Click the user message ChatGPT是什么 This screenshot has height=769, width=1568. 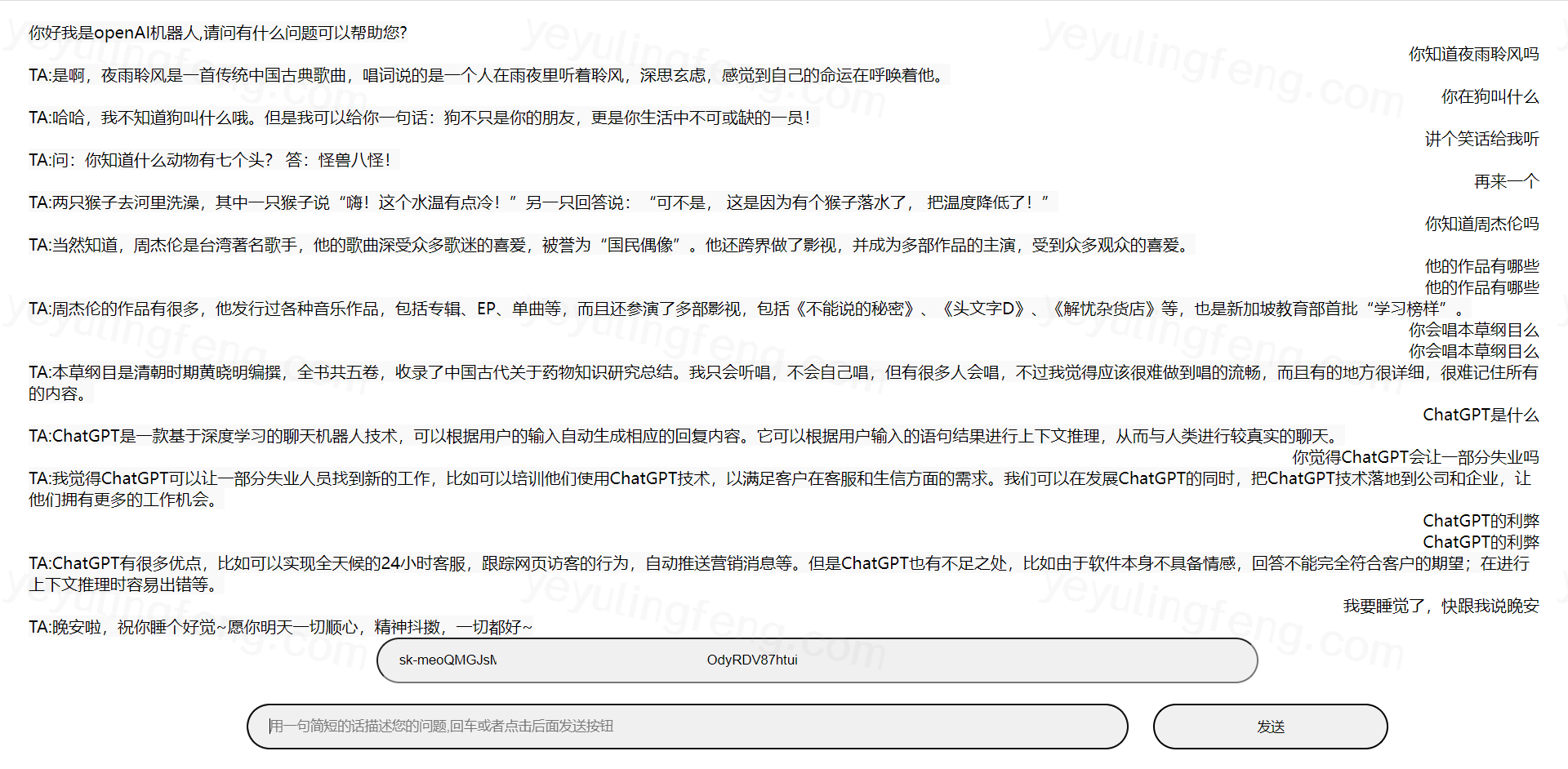click(x=1481, y=415)
